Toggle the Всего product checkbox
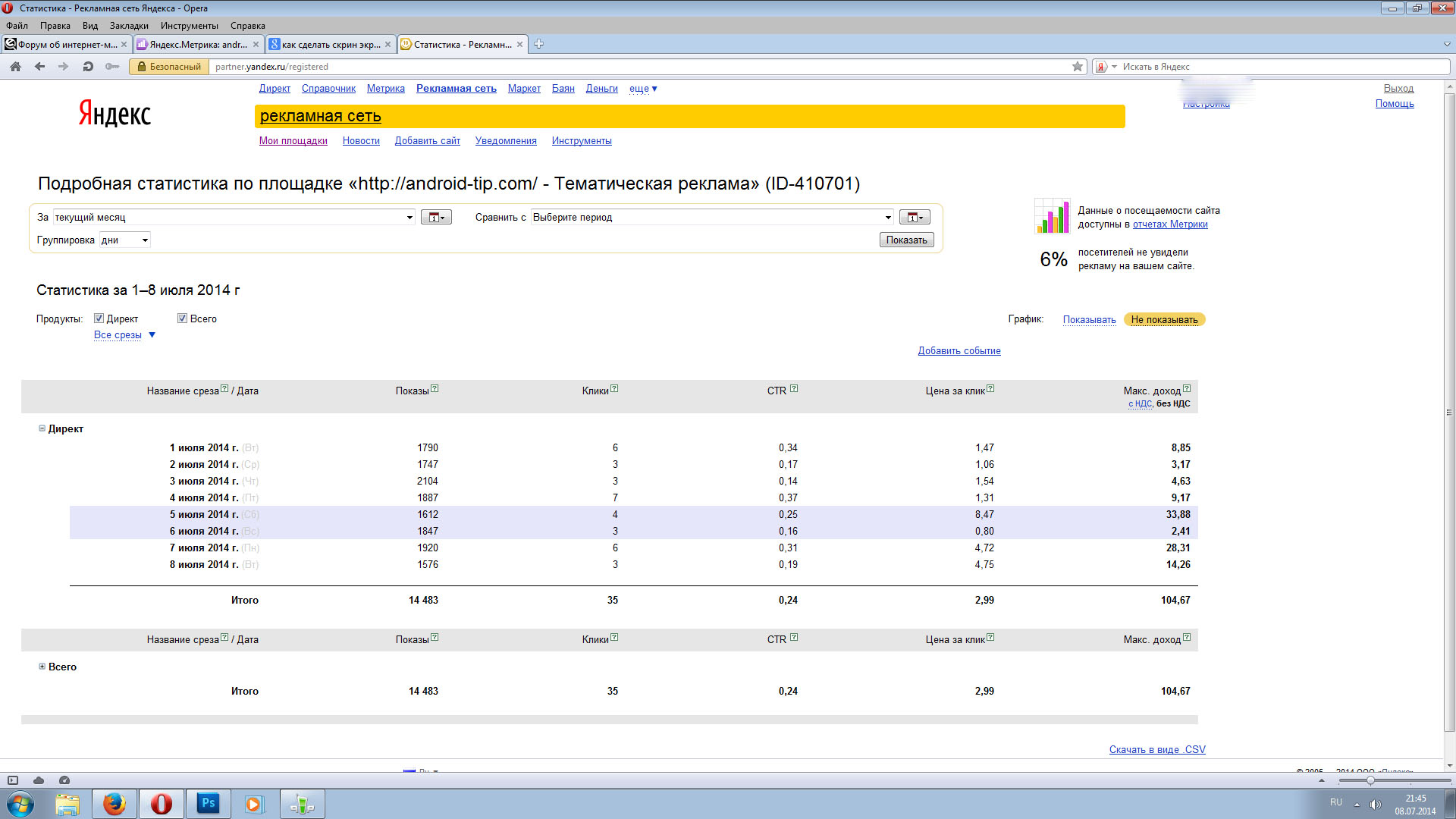This screenshot has width=1456, height=819. tap(182, 318)
